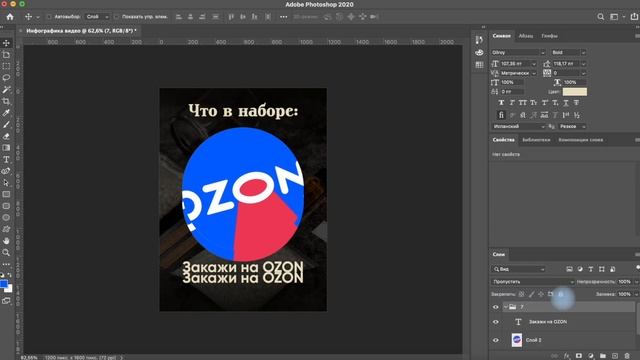
Task: Toggle Strikethrough text style
Action: 576,103
